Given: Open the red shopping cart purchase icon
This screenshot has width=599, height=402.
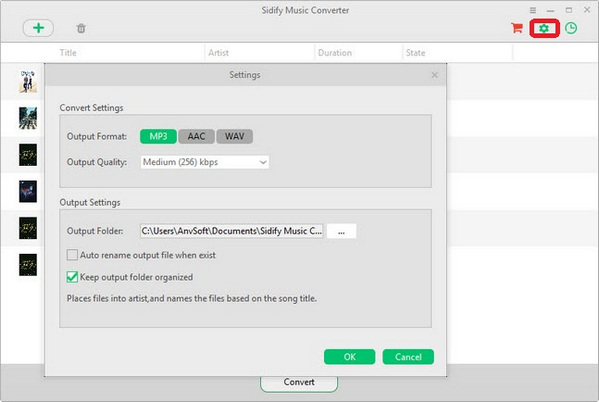Looking at the screenshot, I should [517, 28].
